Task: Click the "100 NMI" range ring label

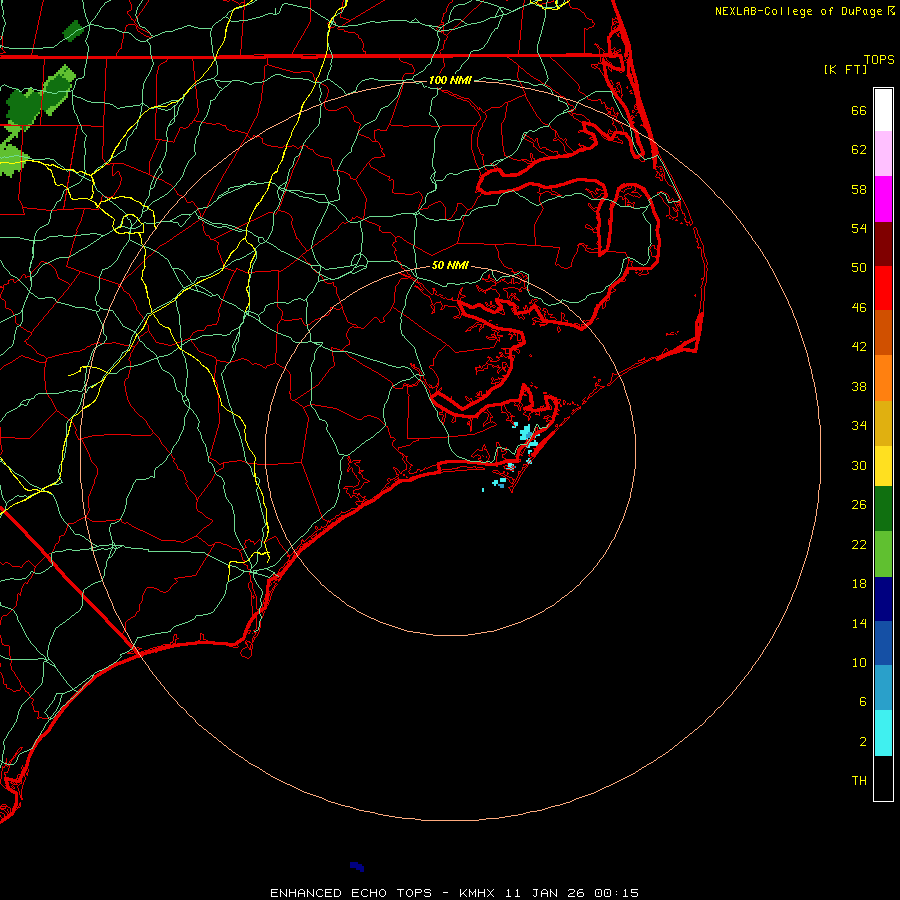Action: 450,80
